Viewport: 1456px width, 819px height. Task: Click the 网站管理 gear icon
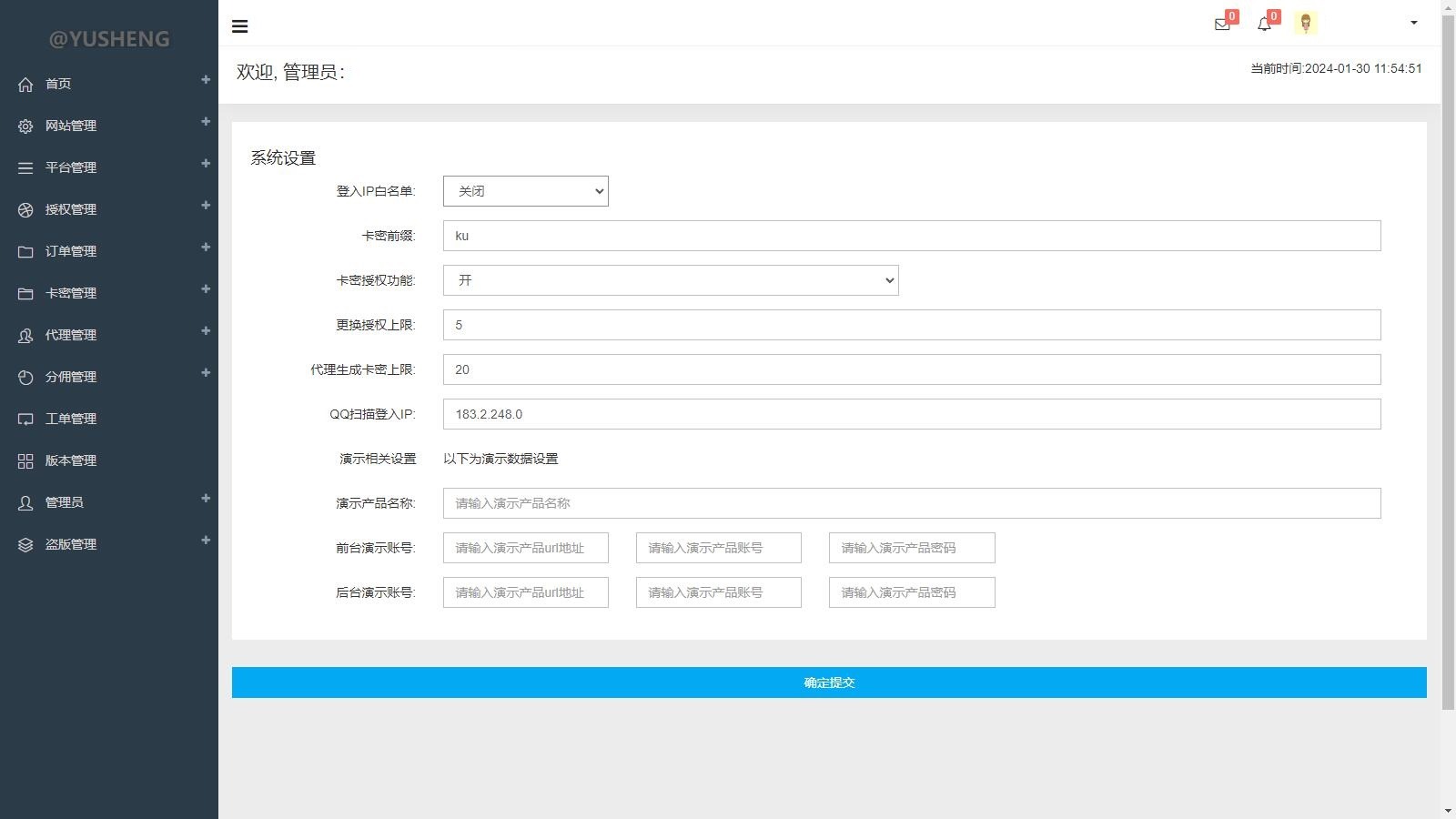click(x=25, y=126)
